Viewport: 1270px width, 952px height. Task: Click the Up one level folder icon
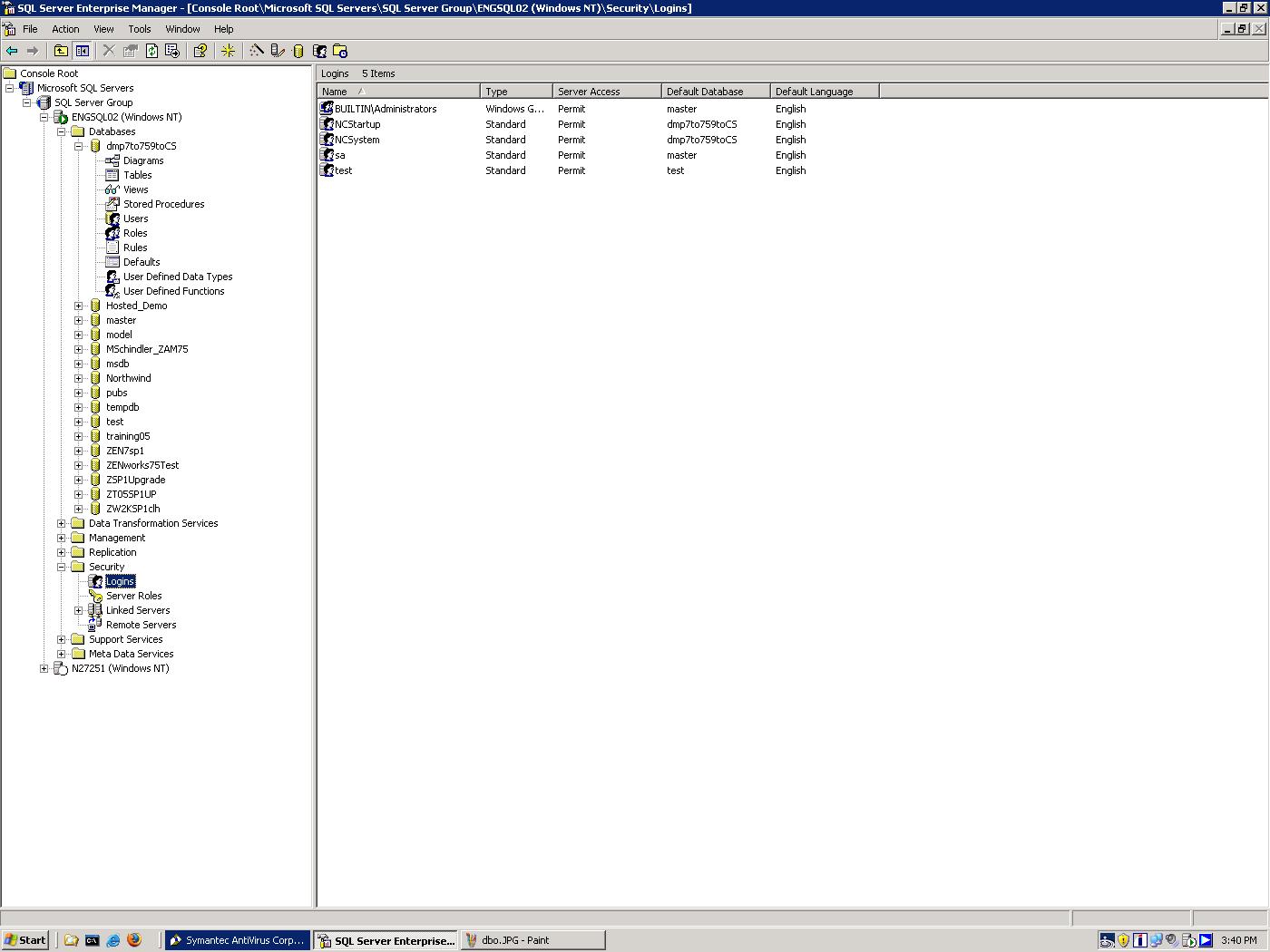pyautogui.click(x=61, y=51)
